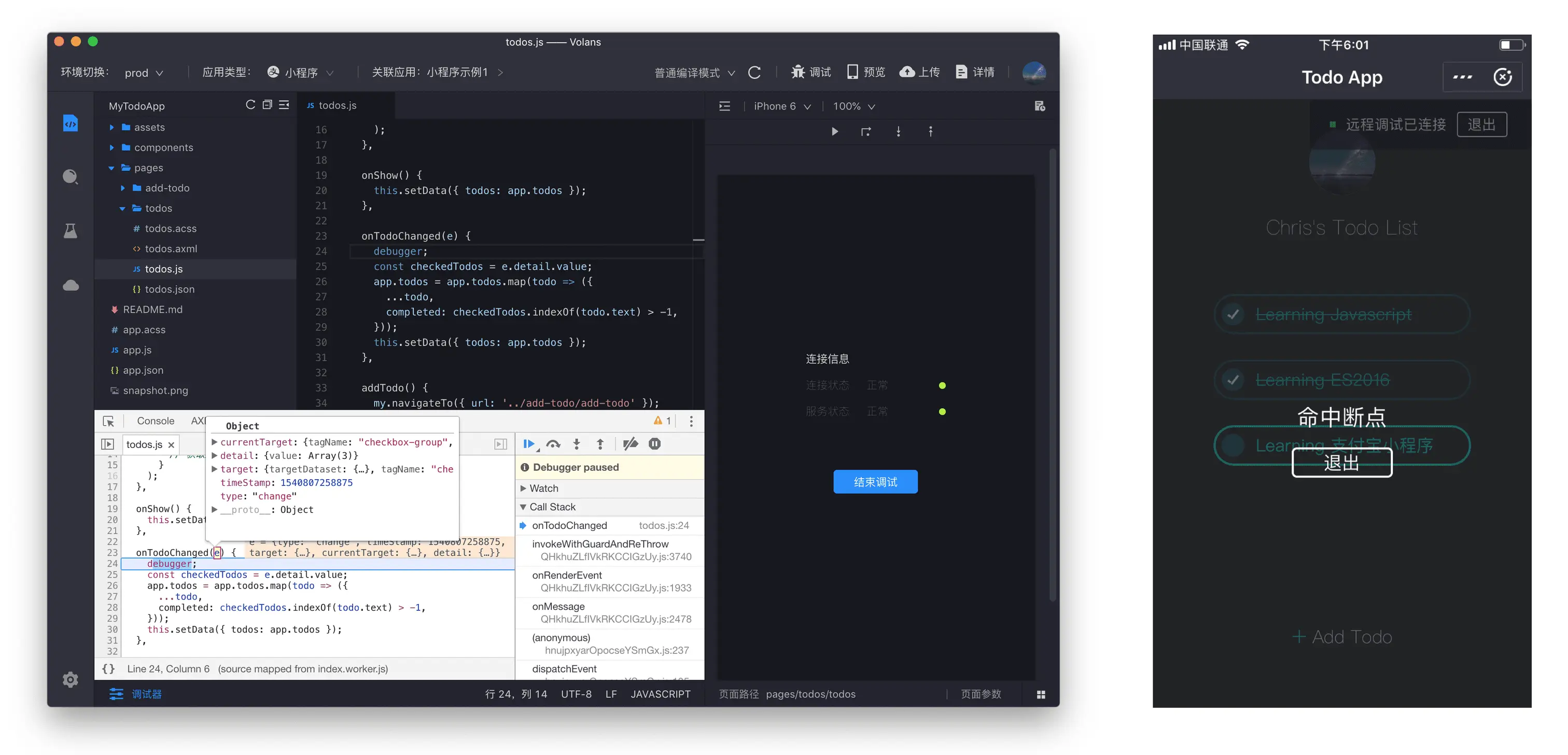1568x755 pixels.
Task: Toggle pause on exceptions button
Action: click(x=654, y=444)
